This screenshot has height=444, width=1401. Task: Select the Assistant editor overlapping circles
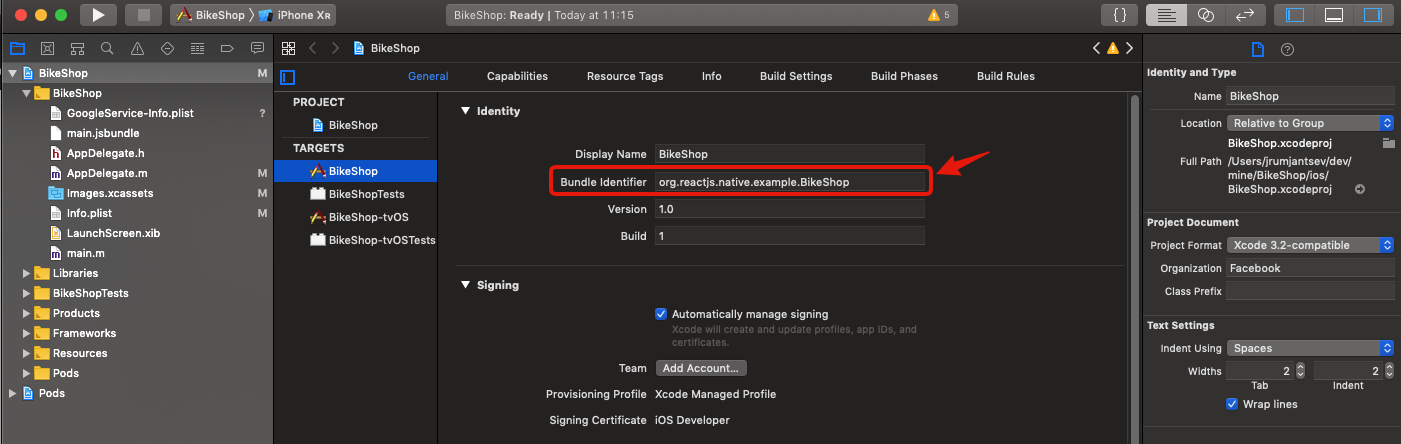coord(1205,15)
